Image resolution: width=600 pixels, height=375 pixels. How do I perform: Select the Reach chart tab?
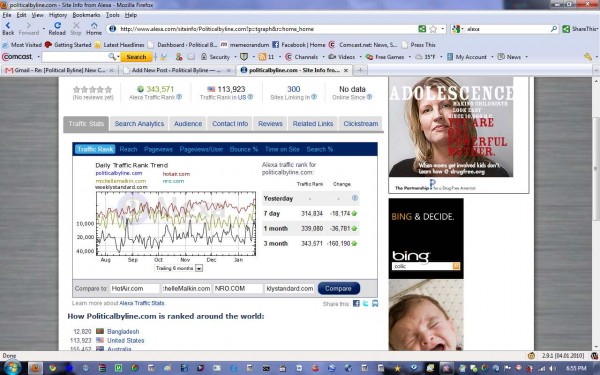click(x=128, y=149)
